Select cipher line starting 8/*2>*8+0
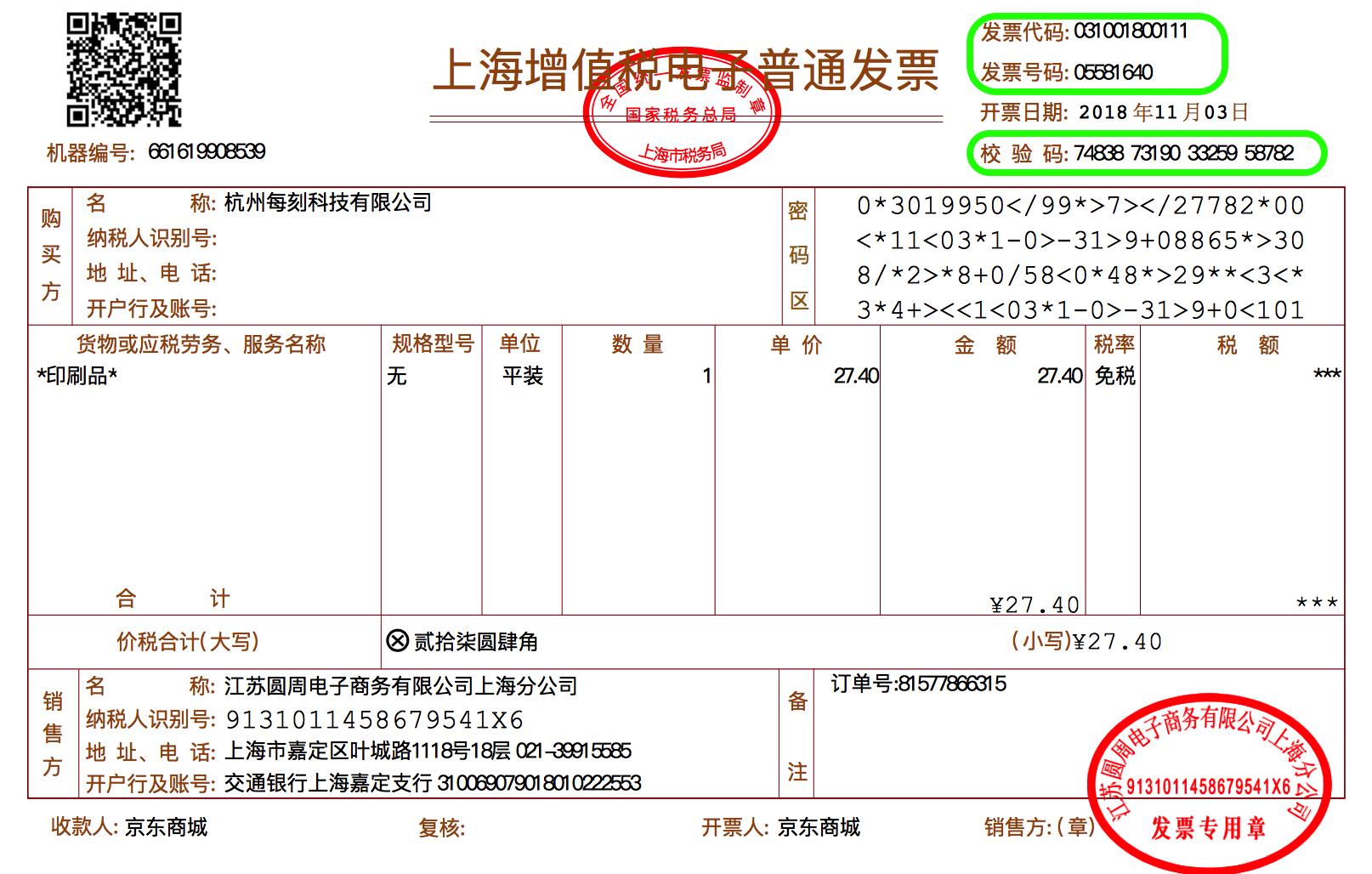1372x874 pixels. click(1080, 275)
